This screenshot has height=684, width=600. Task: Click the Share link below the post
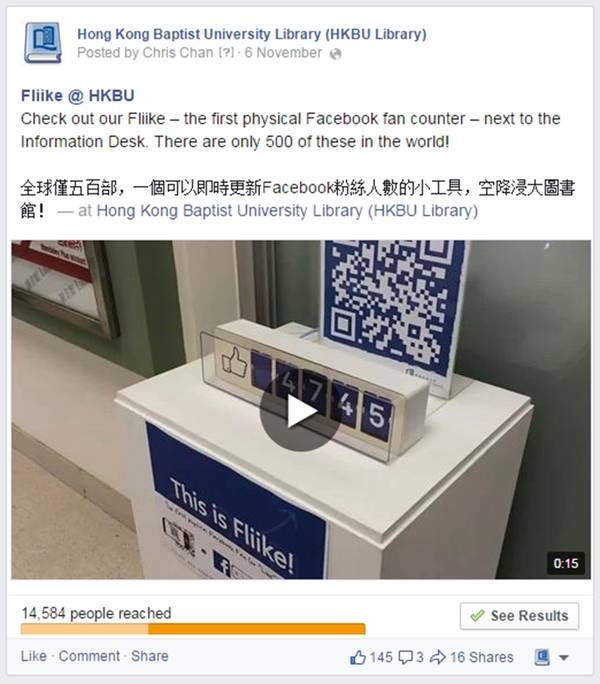pos(150,656)
